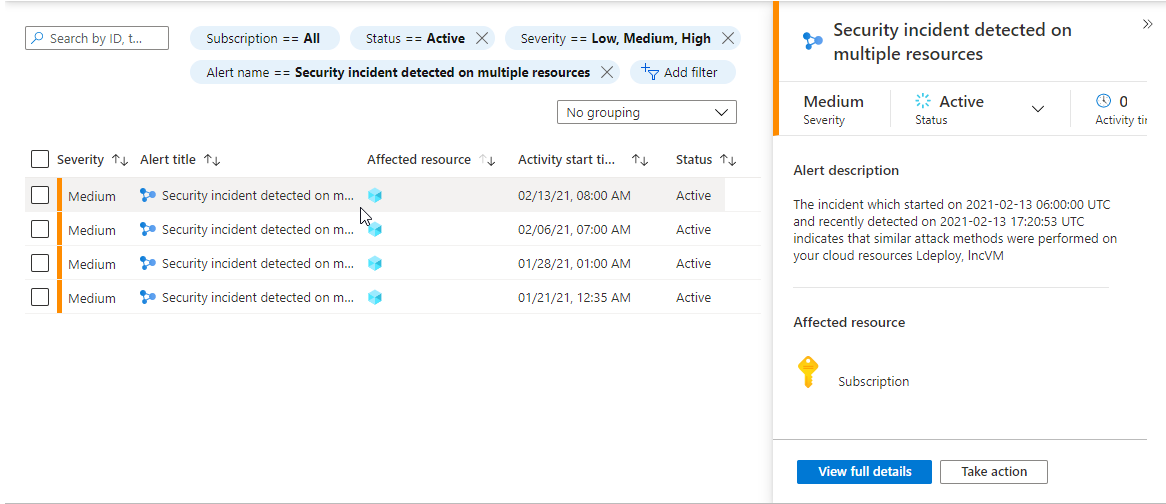
Task: Remove the Severity filter chip
Action: click(x=728, y=39)
